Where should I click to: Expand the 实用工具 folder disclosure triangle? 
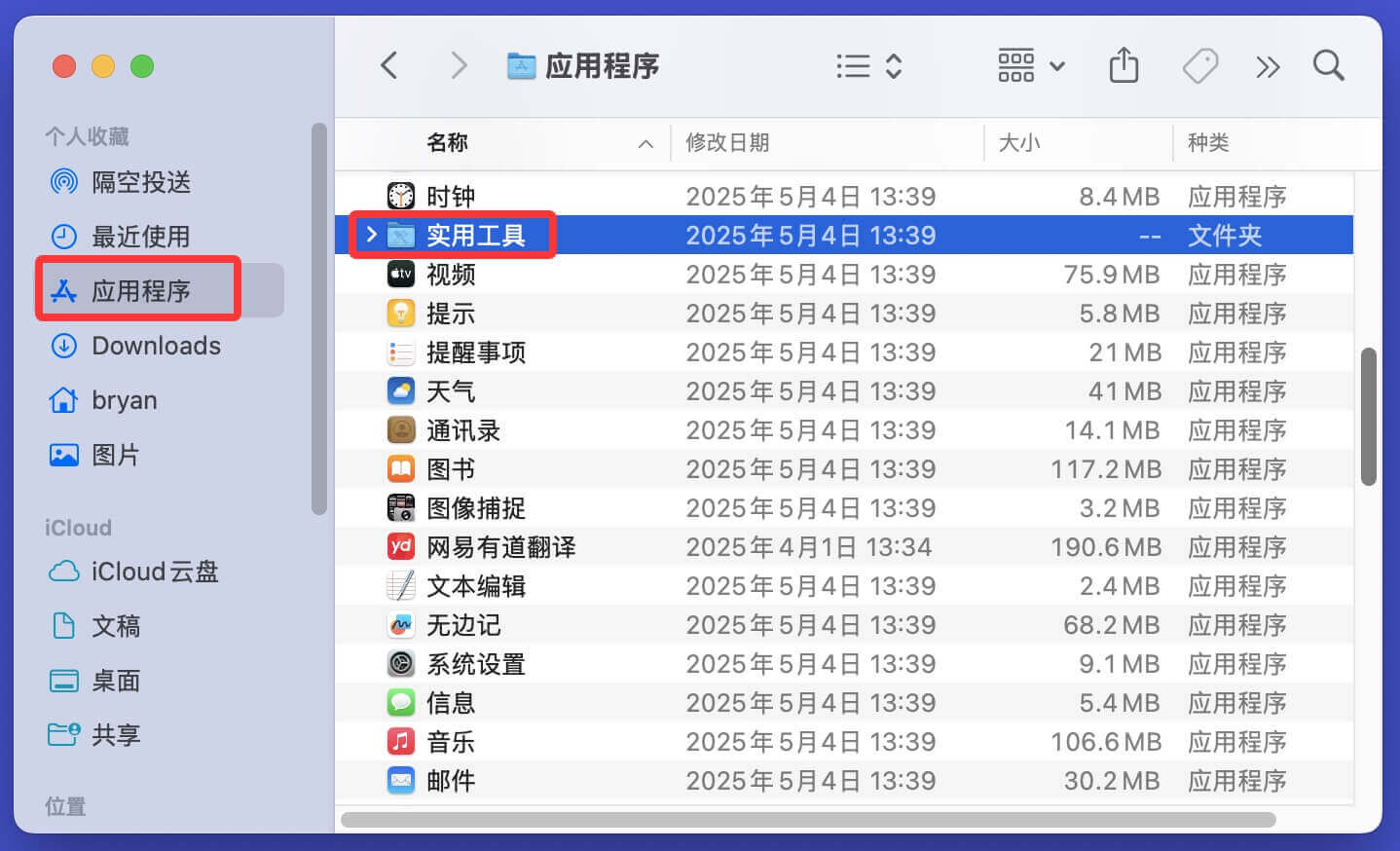tap(370, 235)
